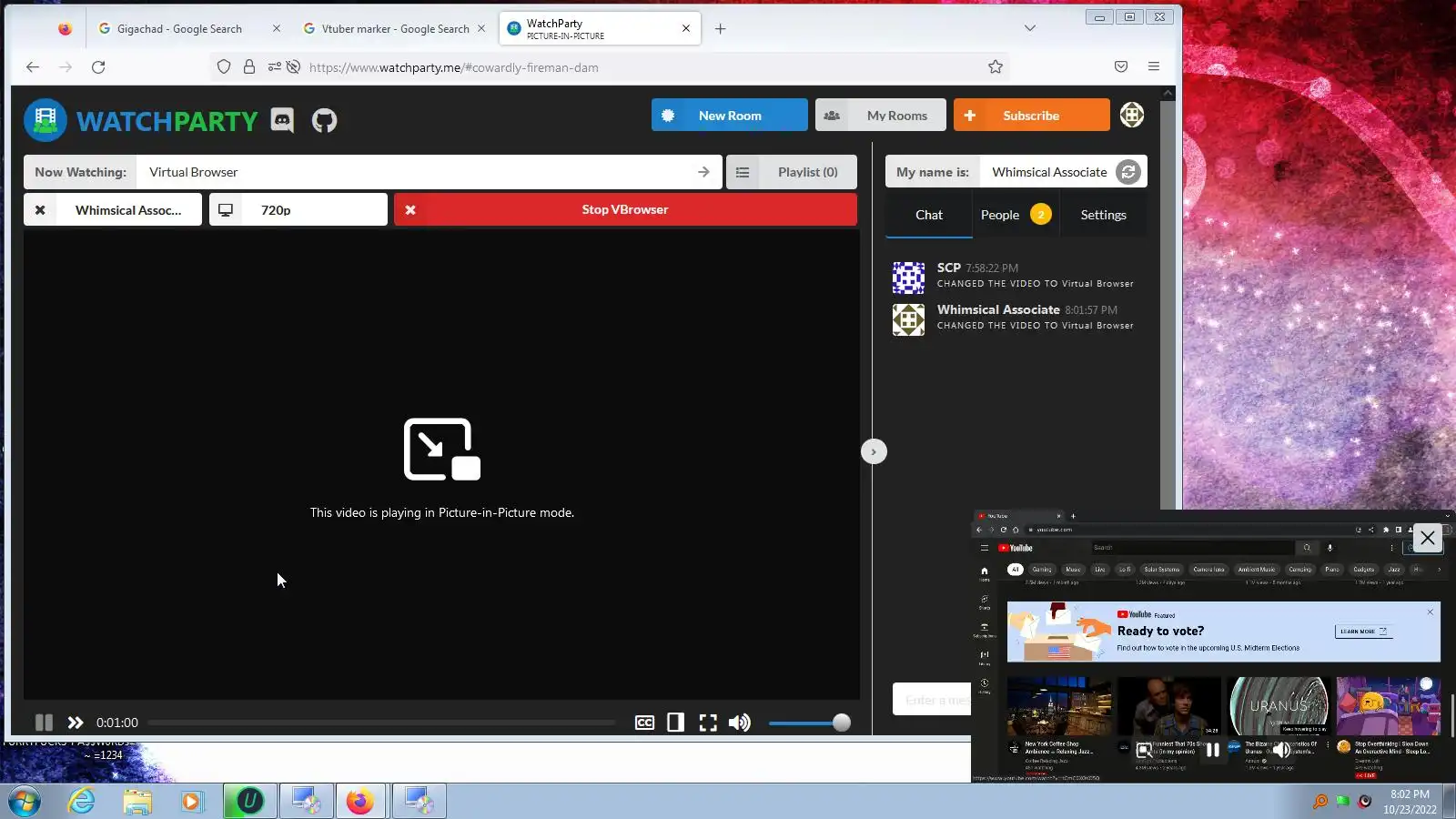Enter fullscreen video mode
The image size is (1456, 819).
(708, 723)
